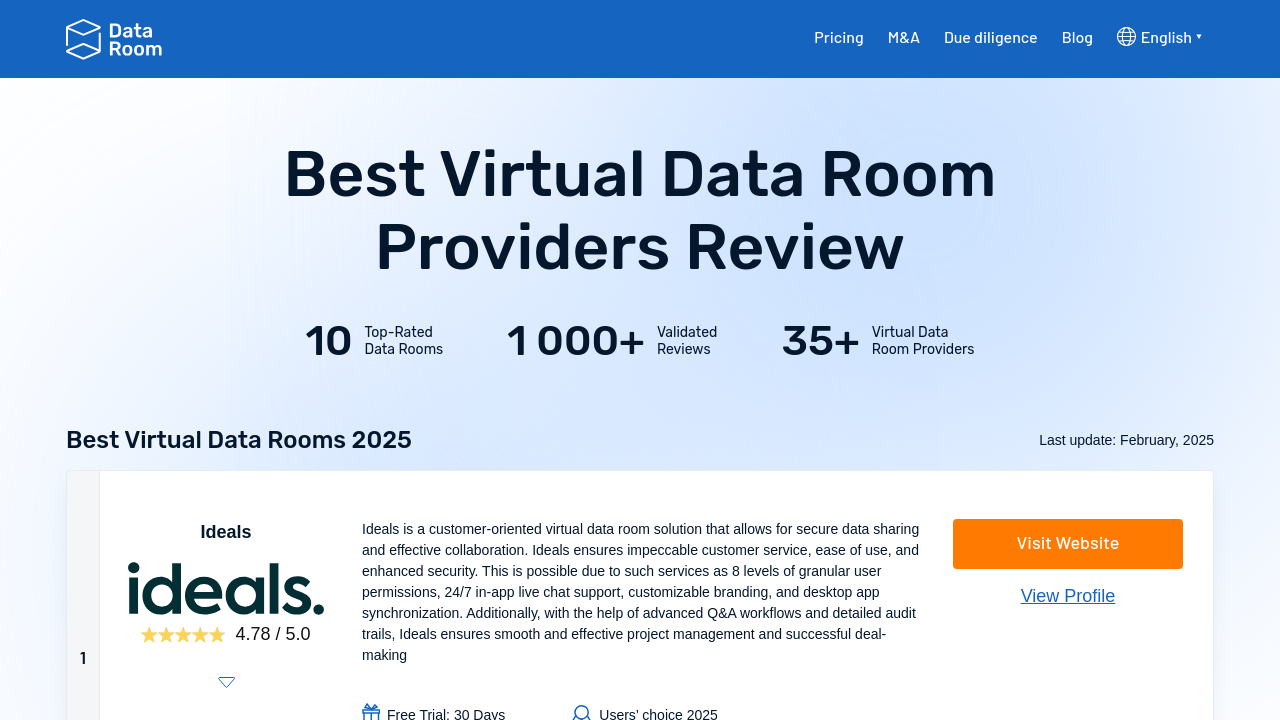The image size is (1280, 720).
Task: Expand Ideals details with down arrow
Action: click(x=227, y=682)
